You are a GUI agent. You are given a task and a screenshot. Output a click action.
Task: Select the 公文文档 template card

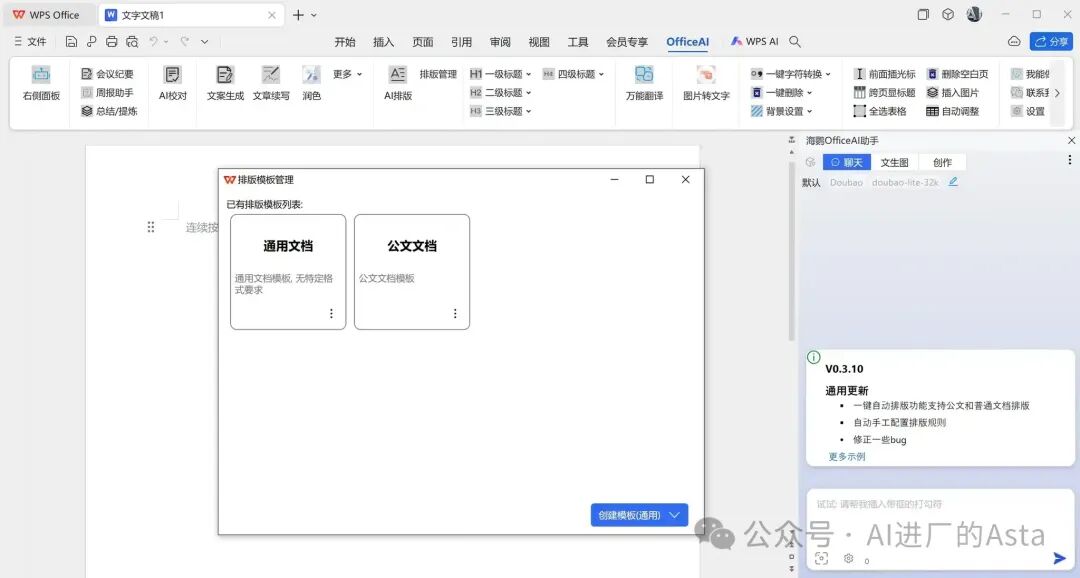[x=412, y=271]
